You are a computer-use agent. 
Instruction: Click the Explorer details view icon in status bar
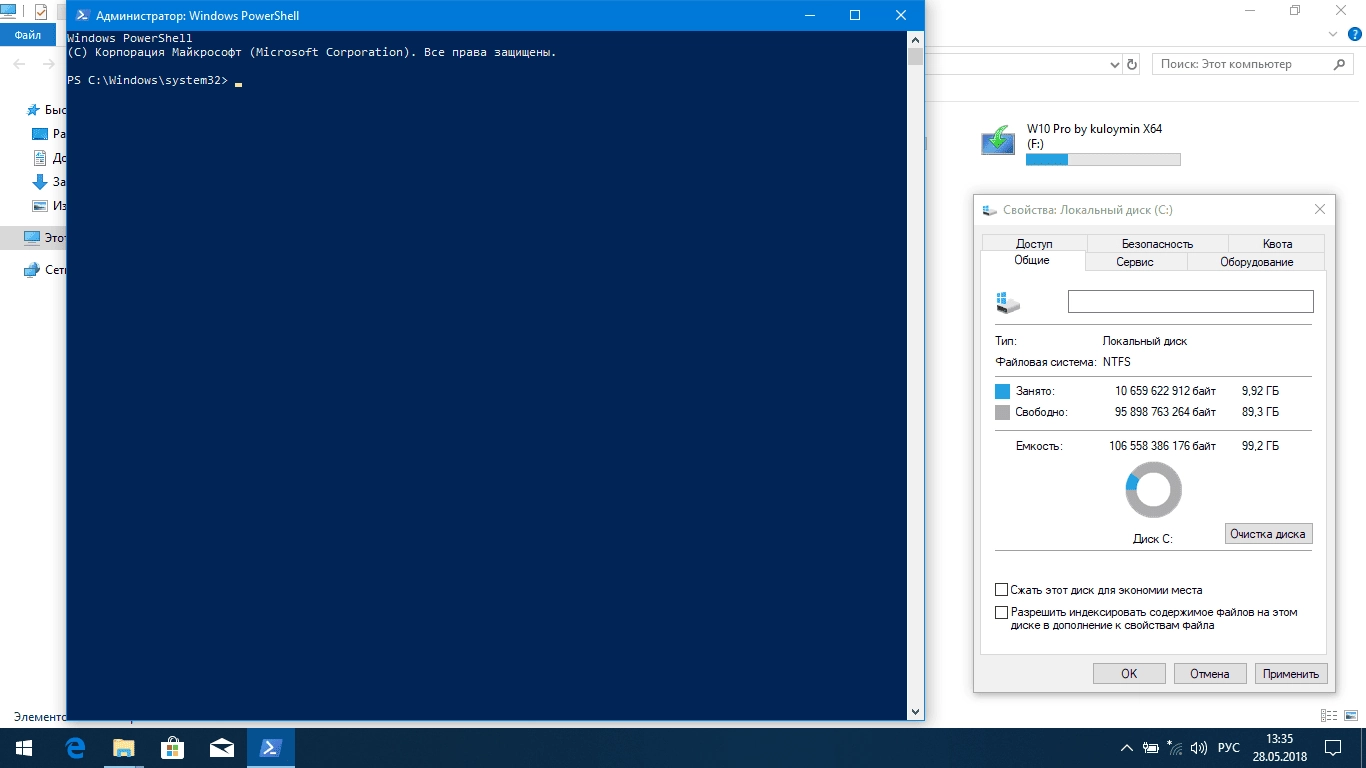1328,716
